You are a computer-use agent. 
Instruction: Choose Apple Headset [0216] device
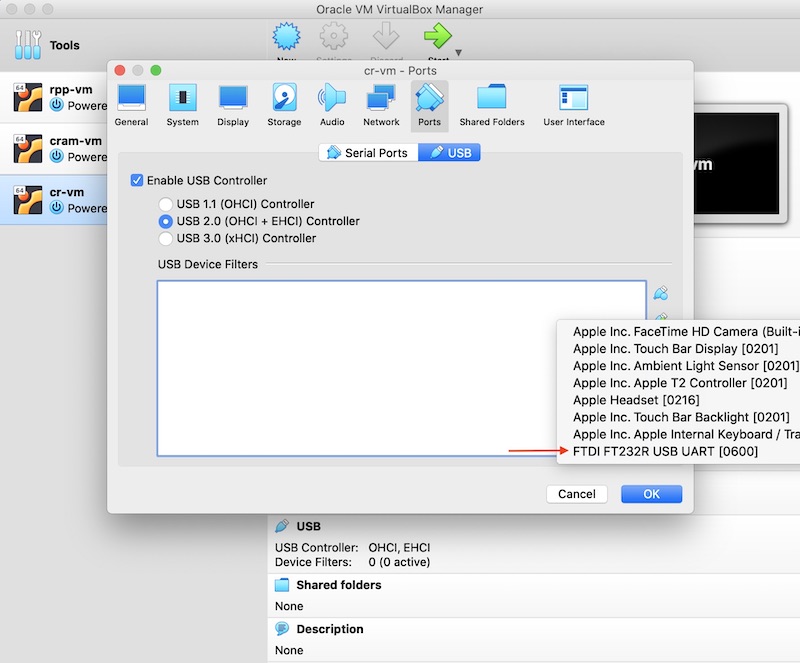tap(645, 400)
